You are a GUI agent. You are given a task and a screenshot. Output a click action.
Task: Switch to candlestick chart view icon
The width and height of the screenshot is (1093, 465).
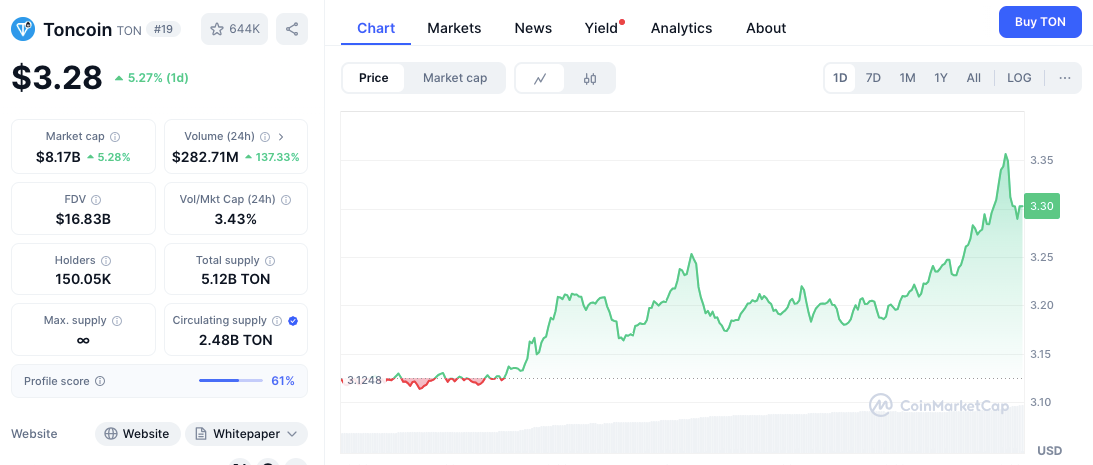[590, 78]
